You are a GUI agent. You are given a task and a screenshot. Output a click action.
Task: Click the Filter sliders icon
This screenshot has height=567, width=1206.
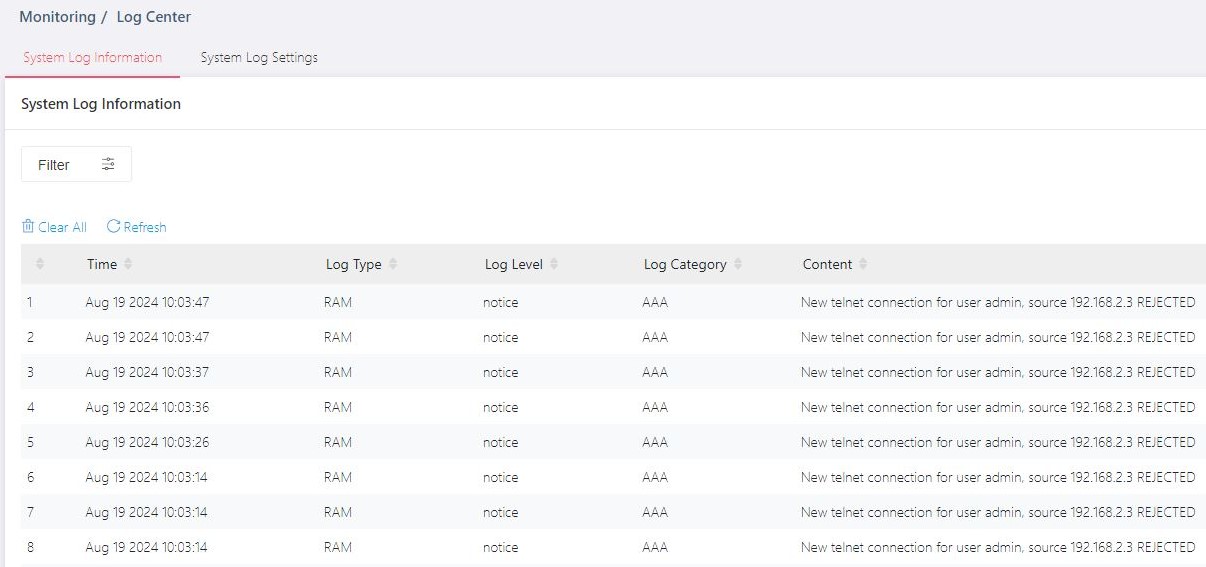click(108, 165)
